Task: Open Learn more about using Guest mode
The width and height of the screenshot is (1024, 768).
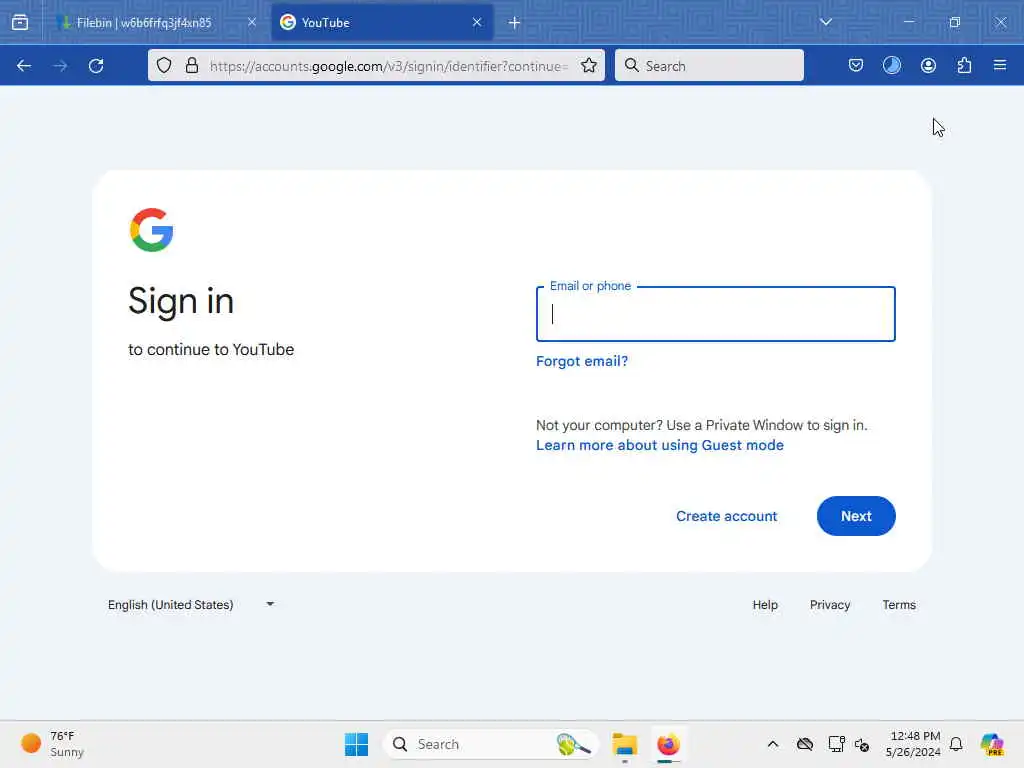Action: (x=660, y=445)
